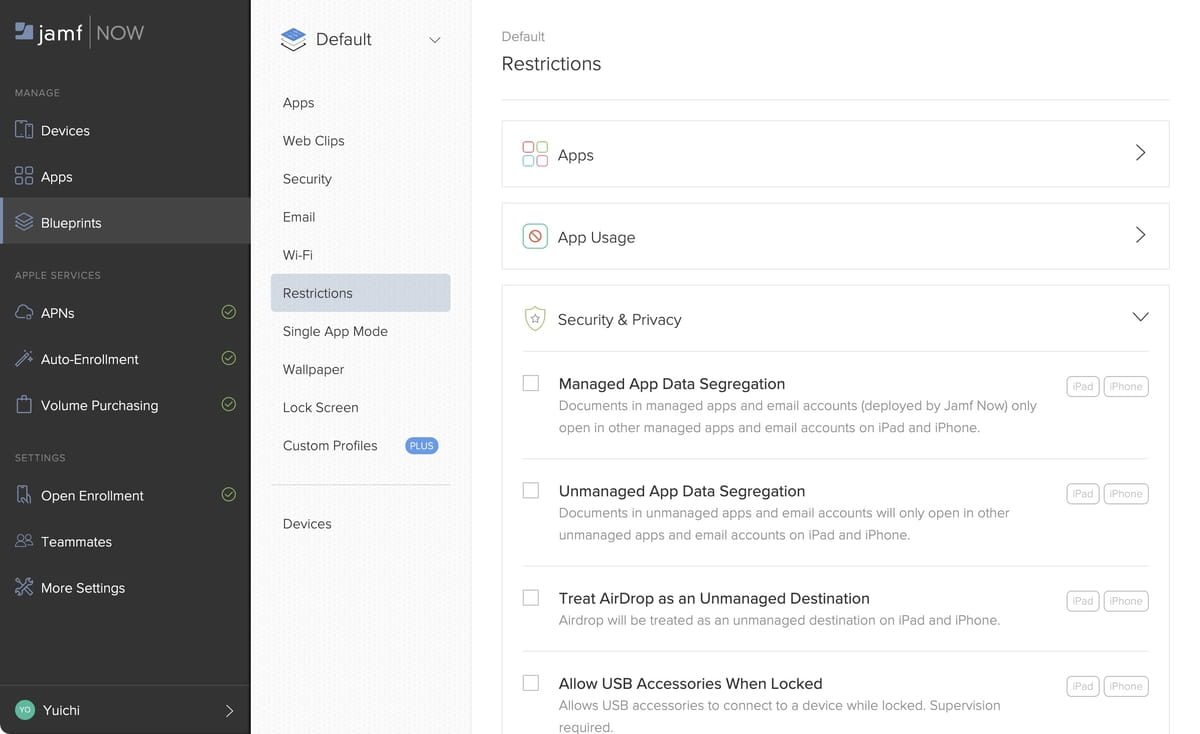The image size is (1200, 734).
Task: Click the green checkmark beside APNs
Action: pos(229,312)
